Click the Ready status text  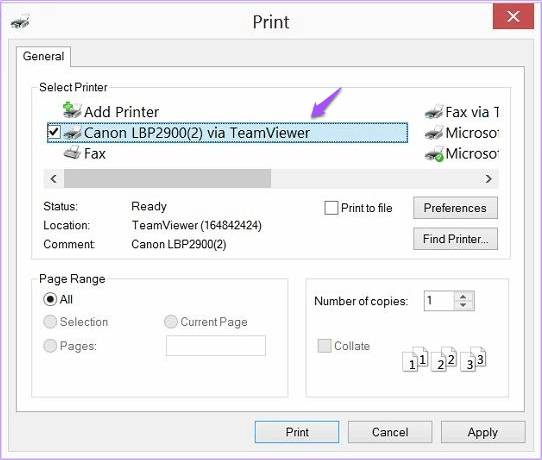point(149,206)
